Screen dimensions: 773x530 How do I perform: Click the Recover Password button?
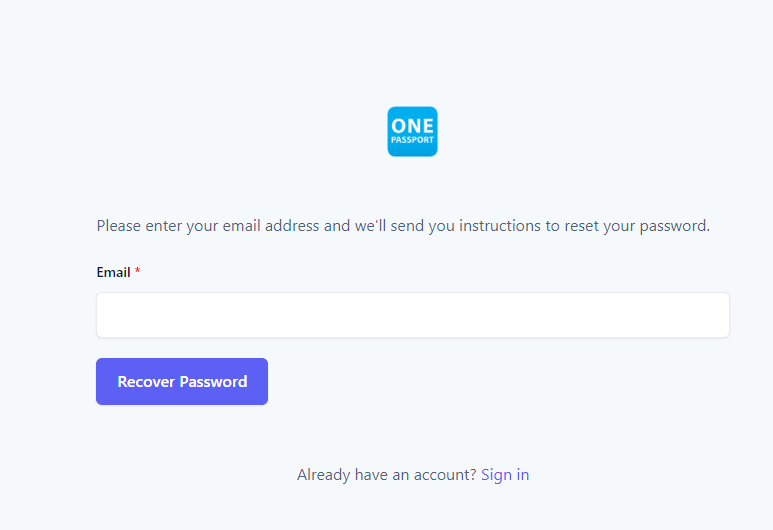(182, 382)
